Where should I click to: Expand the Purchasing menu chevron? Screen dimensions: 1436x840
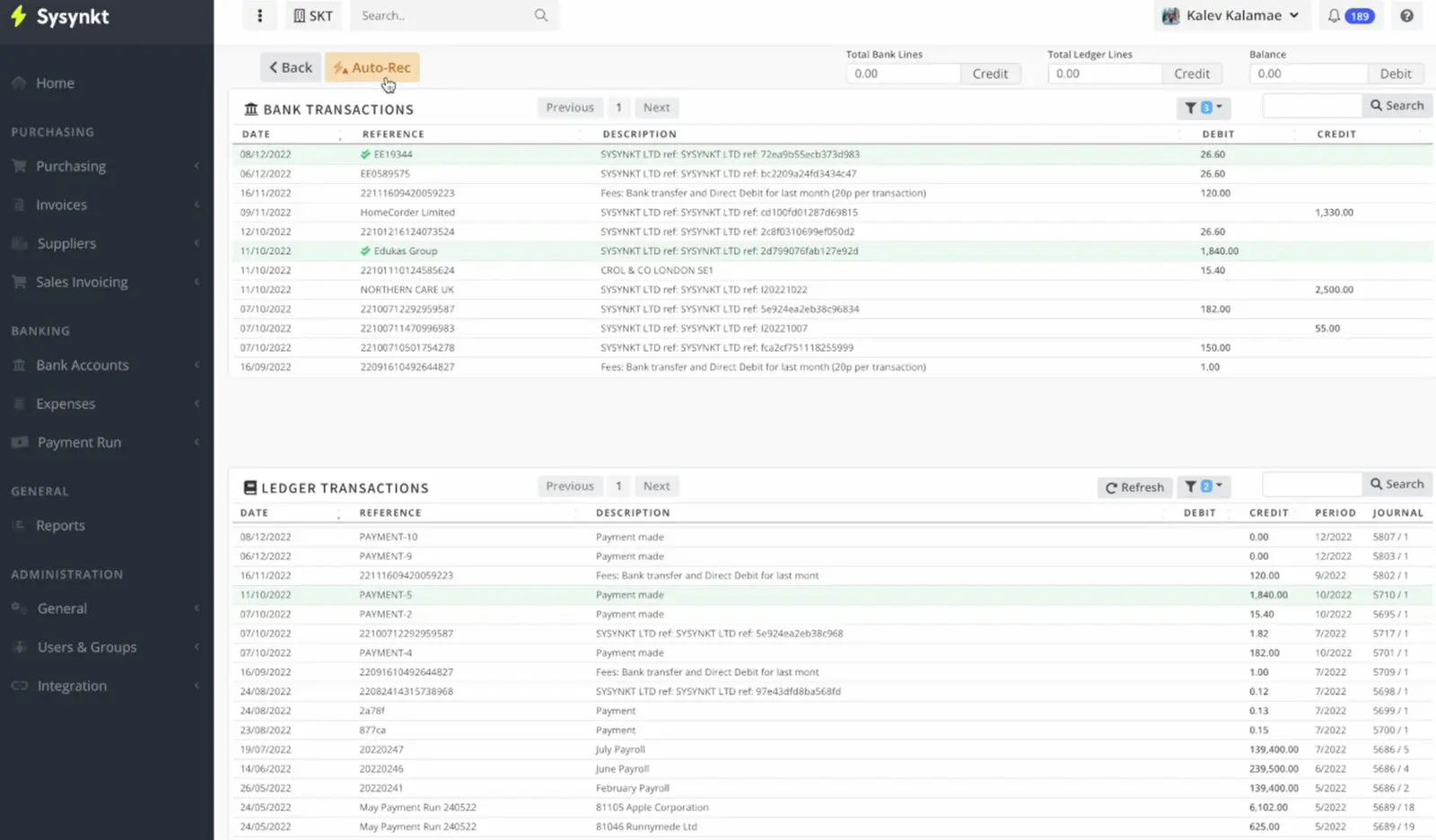197,166
